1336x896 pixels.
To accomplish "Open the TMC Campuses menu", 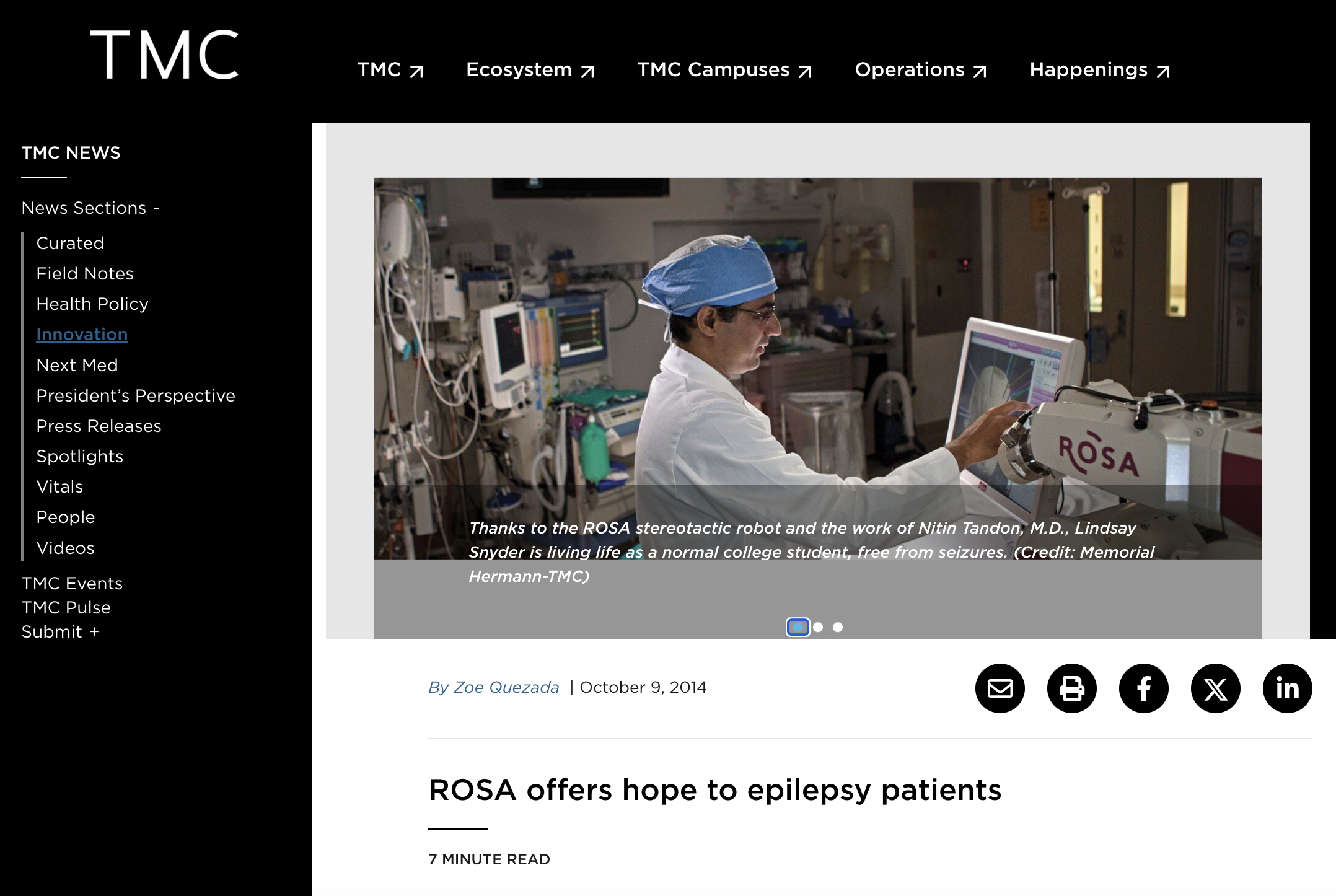I will tap(725, 70).
